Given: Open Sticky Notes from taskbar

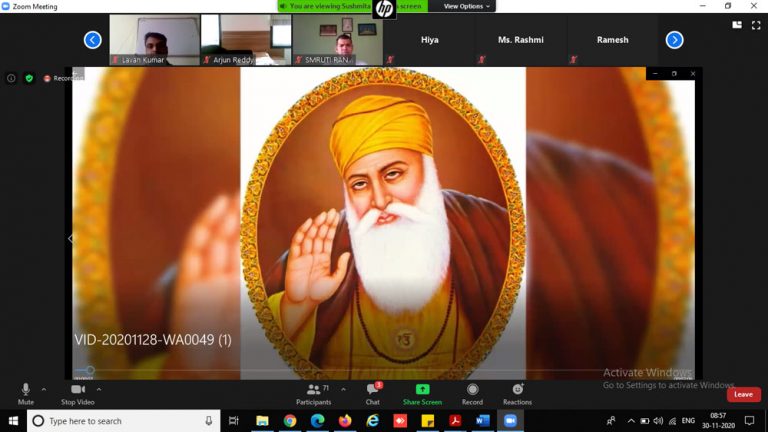Looking at the screenshot, I should point(428,421).
